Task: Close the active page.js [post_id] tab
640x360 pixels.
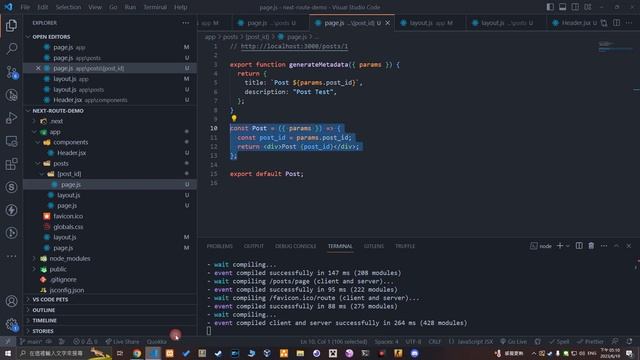Action: point(387,23)
